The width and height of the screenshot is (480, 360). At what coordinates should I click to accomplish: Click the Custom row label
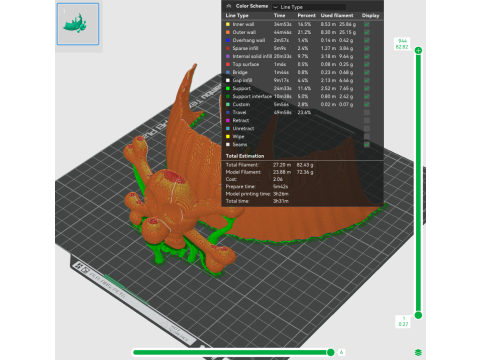pyautogui.click(x=241, y=104)
